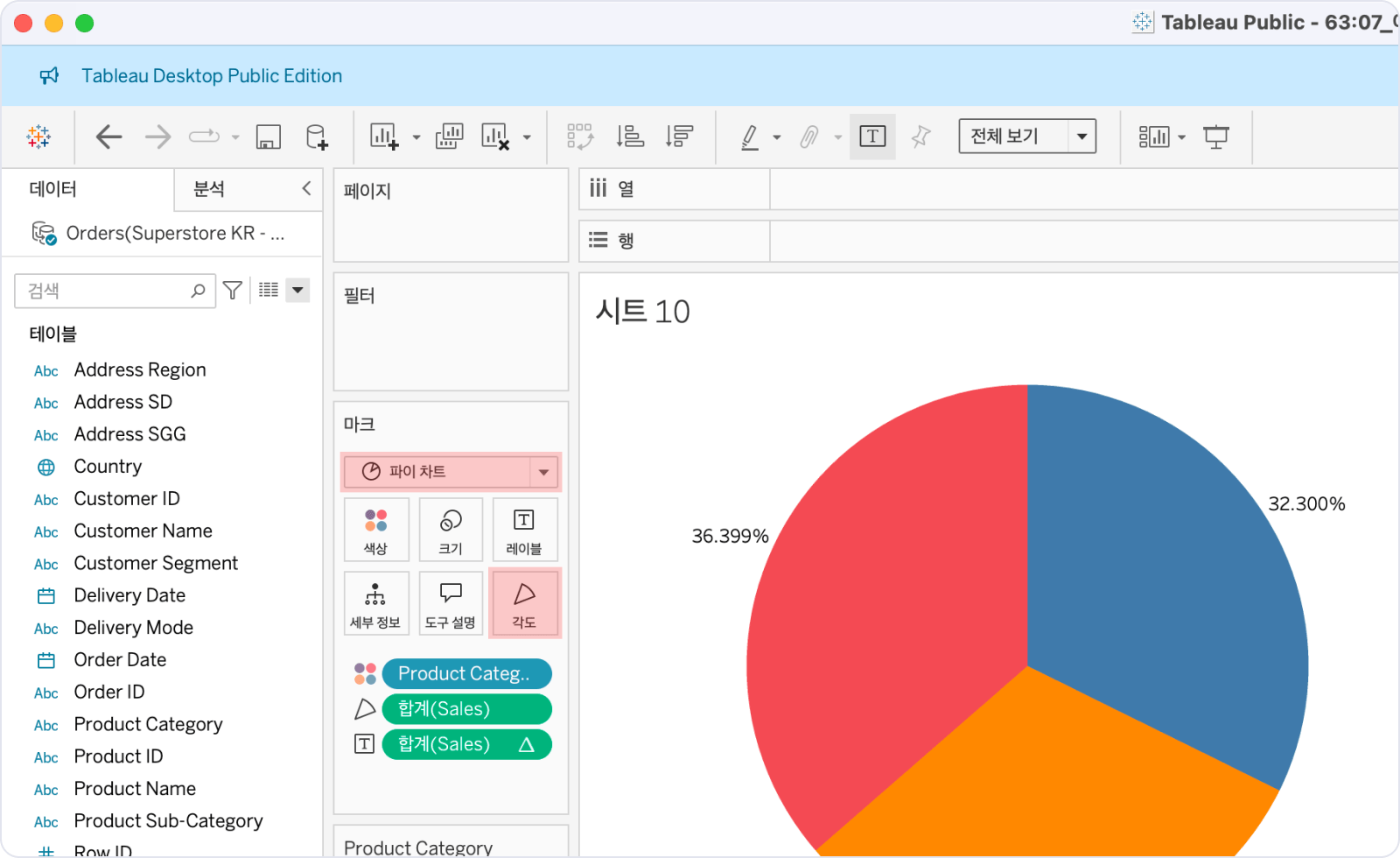Click the 시트 10 sheet title
The image size is (1400, 858).
click(643, 312)
